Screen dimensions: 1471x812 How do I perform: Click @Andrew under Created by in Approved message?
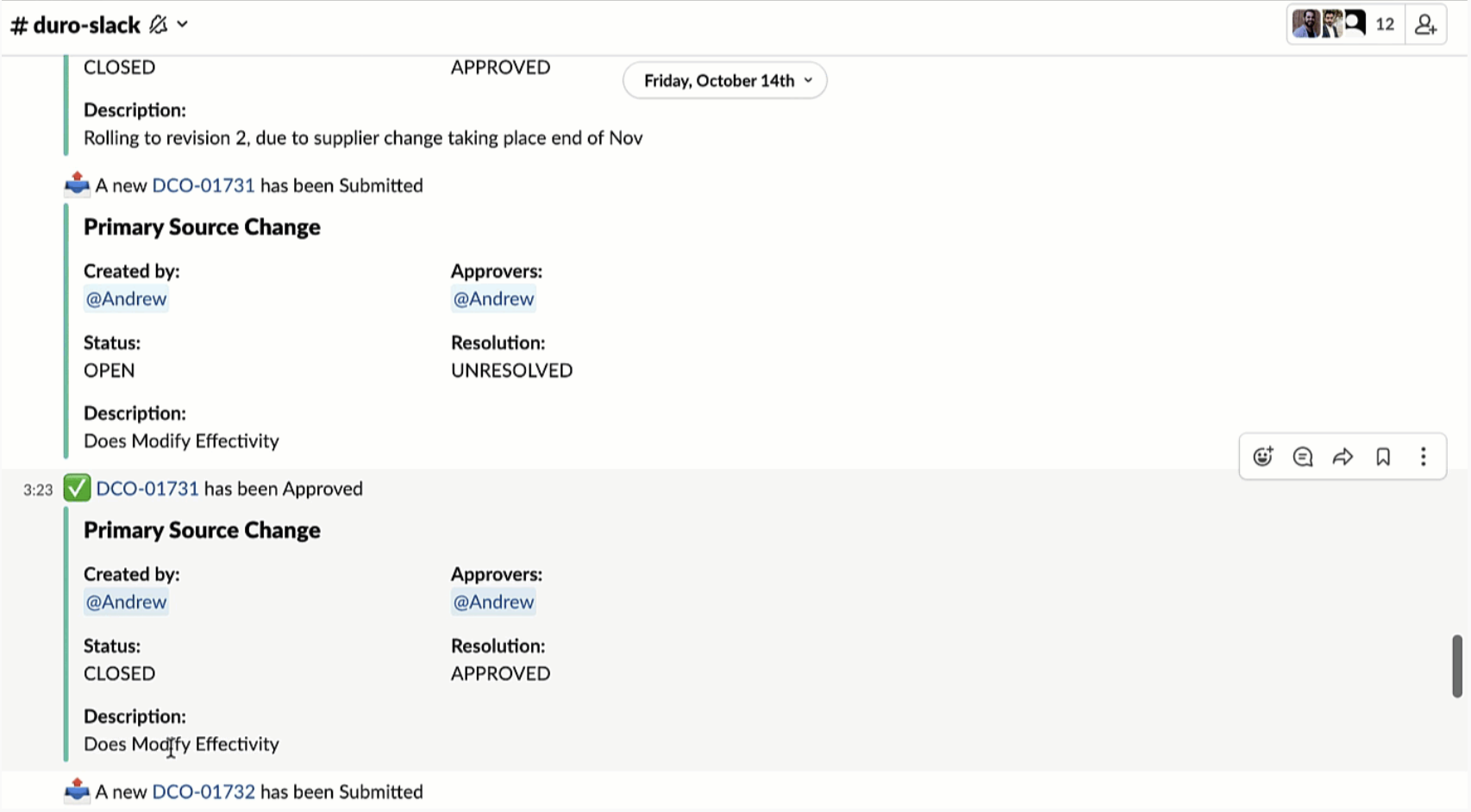(x=126, y=603)
